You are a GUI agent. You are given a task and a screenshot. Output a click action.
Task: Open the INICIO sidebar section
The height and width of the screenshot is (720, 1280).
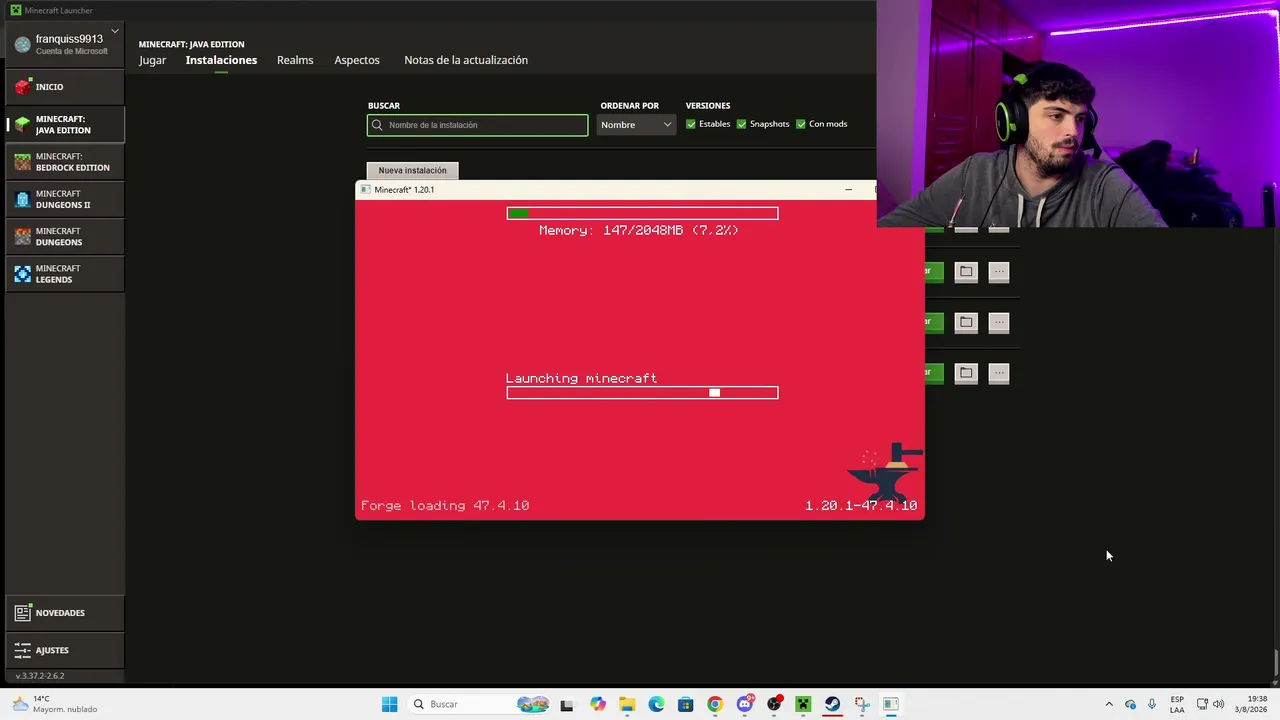[x=65, y=87]
